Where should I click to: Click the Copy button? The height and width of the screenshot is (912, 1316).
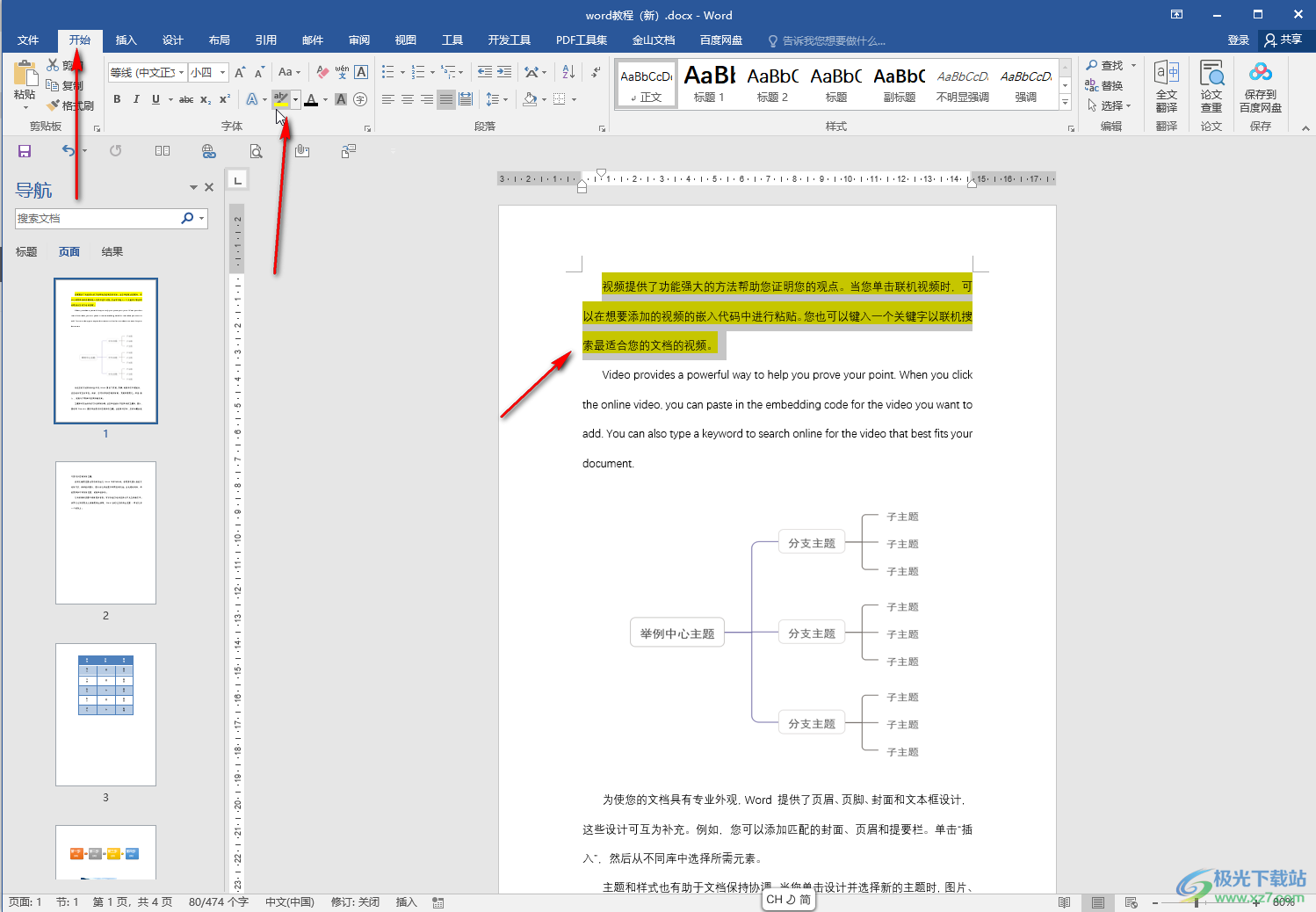coord(64,85)
